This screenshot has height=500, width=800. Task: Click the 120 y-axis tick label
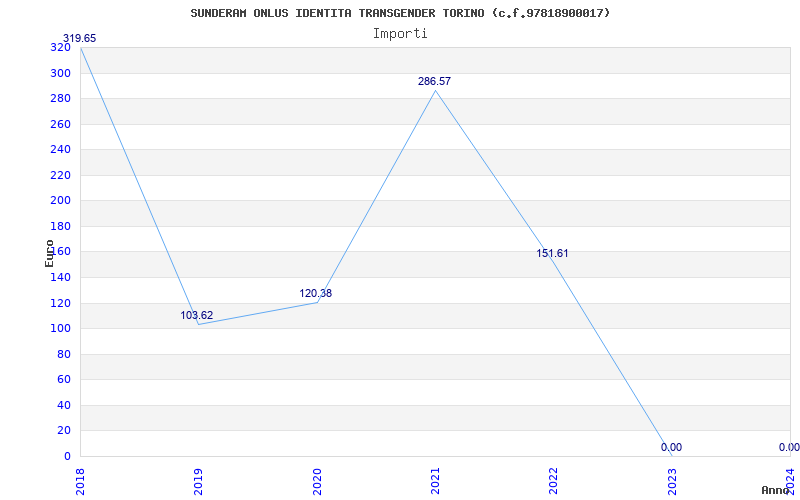60,304
